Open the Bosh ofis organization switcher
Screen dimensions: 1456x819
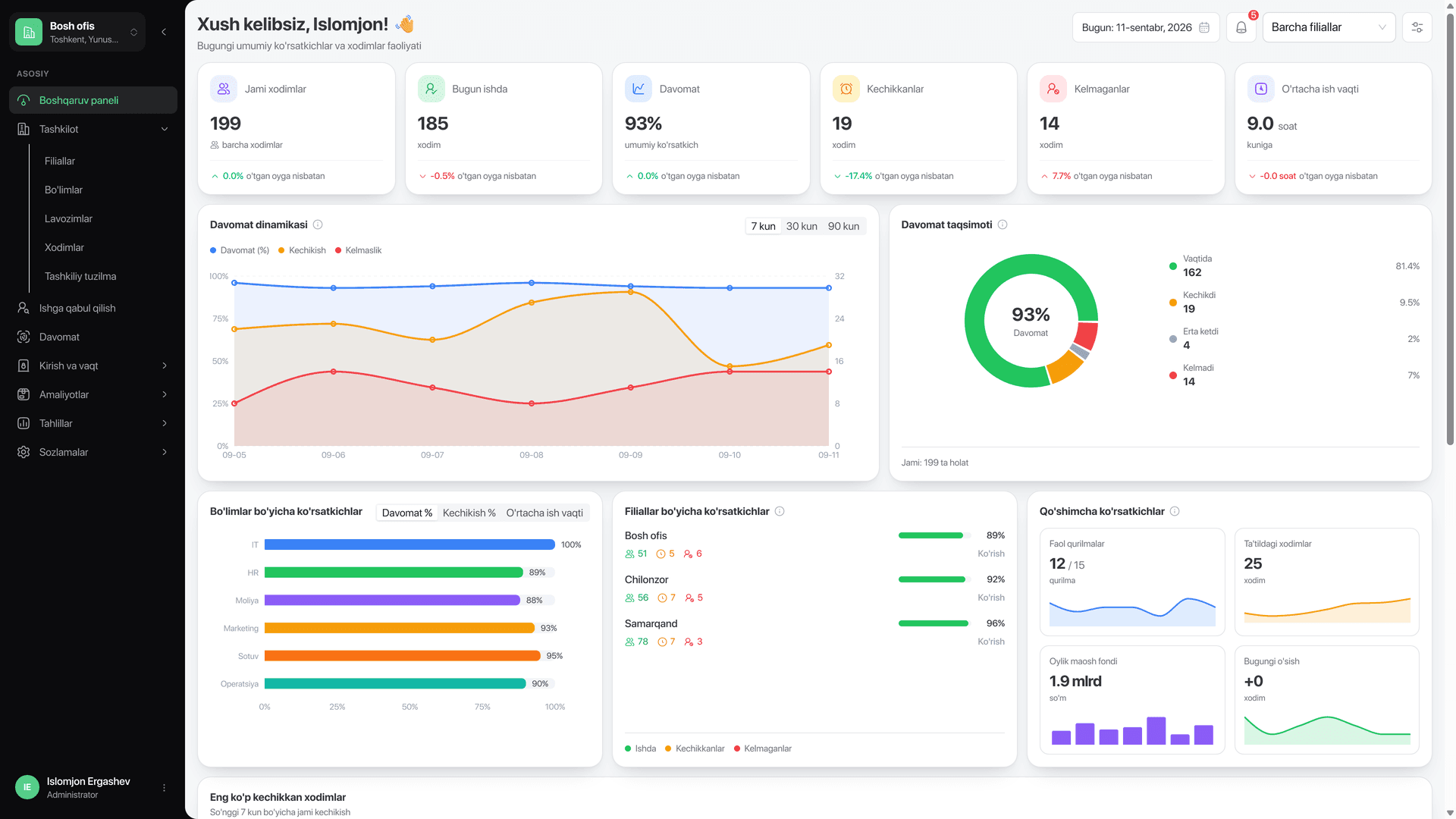[77, 32]
